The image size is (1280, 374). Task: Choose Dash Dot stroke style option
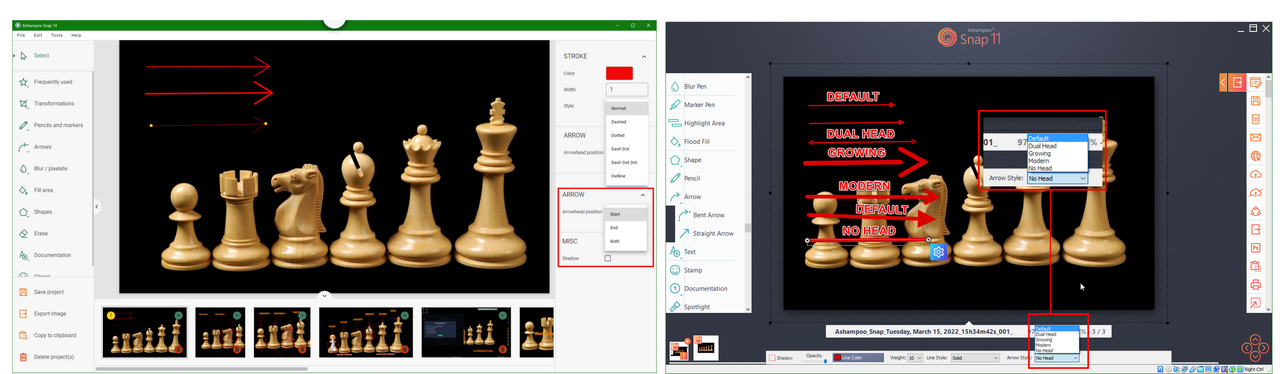pos(626,149)
